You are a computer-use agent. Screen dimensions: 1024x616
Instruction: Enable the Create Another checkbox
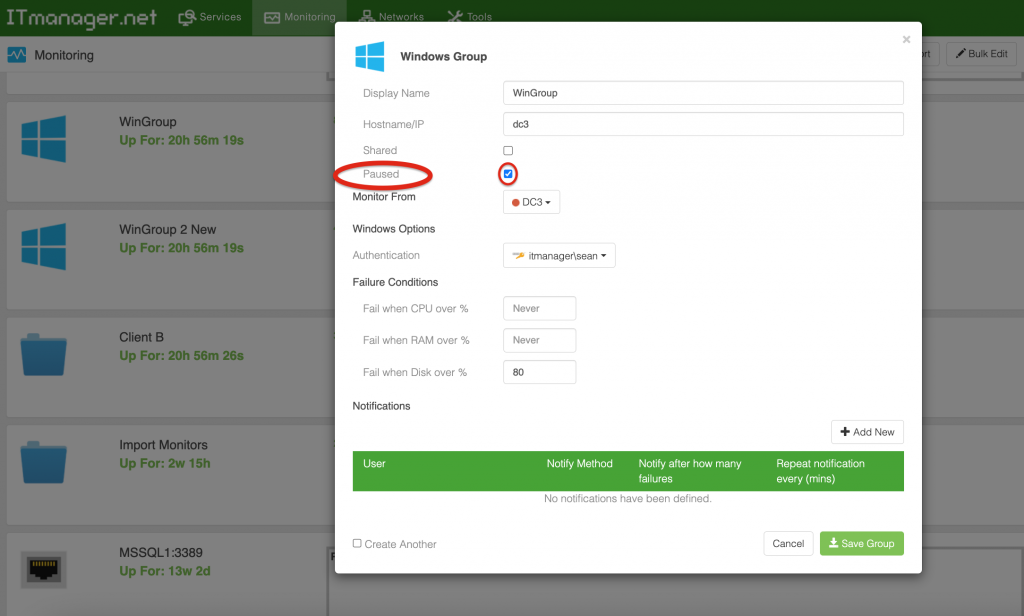(x=357, y=543)
